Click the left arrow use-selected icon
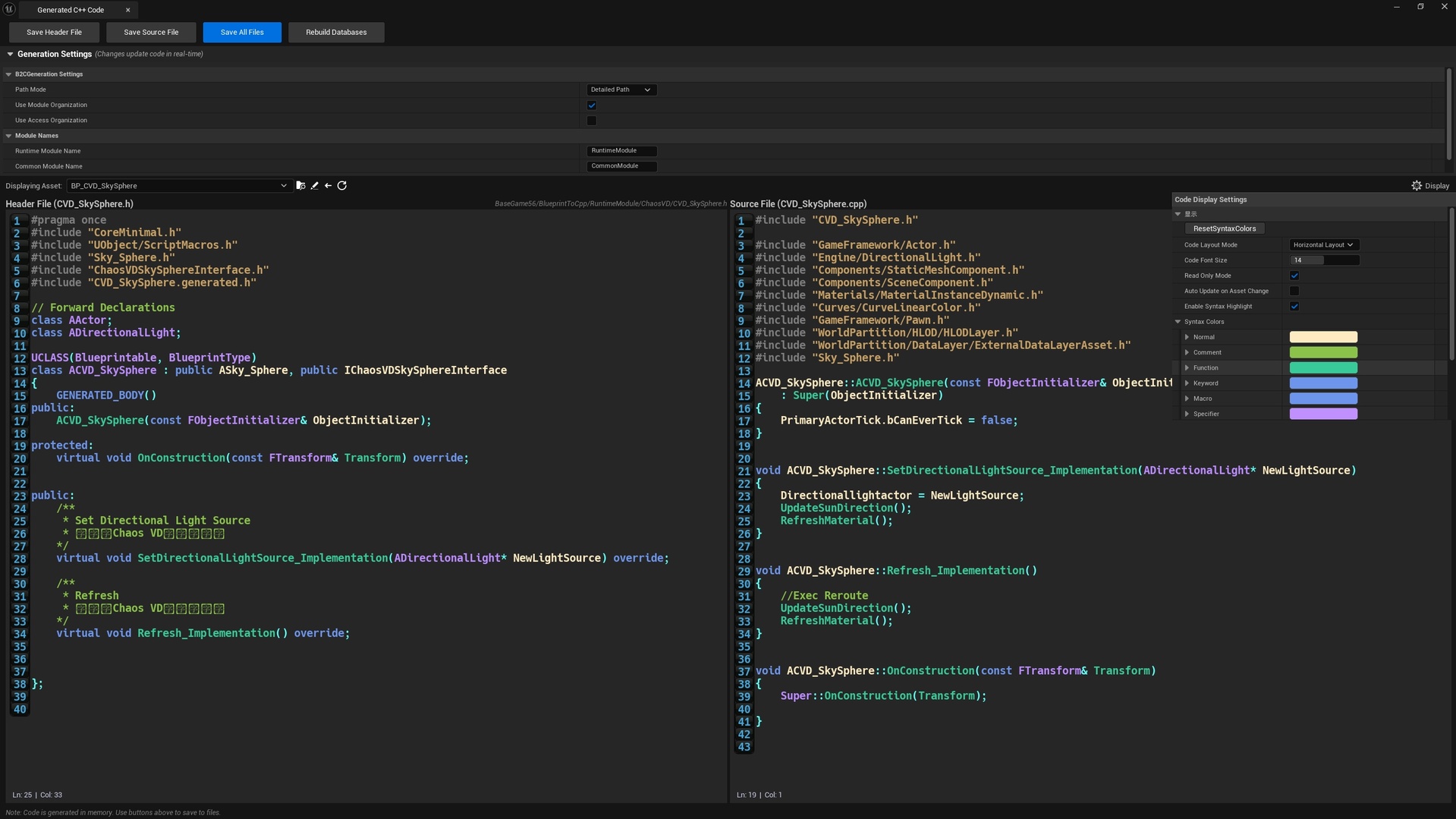Screen dimensions: 1456x819 point(328,185)
